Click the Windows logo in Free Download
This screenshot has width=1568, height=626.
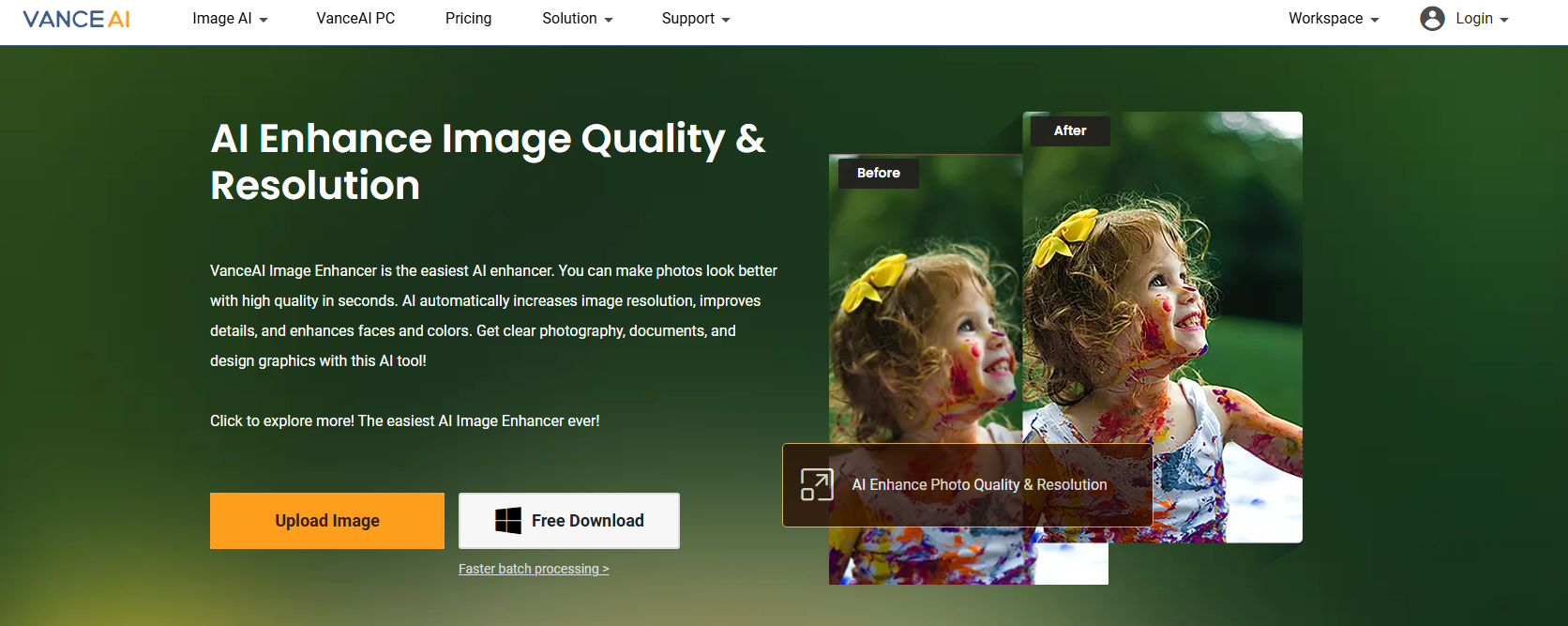tap(508, 521)
